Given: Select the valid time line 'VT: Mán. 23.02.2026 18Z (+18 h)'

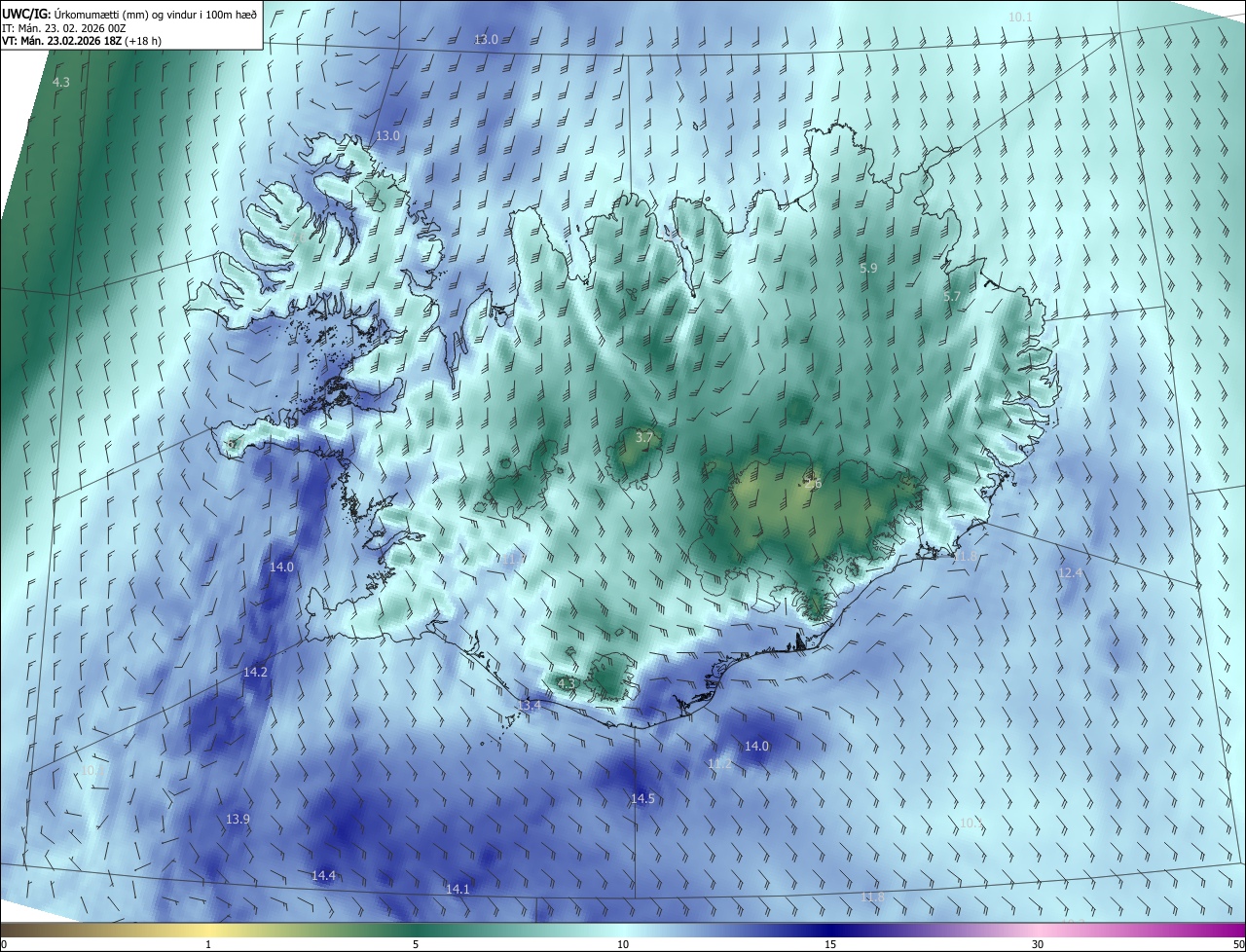Looking at the screenshot, I should (81, 41).
